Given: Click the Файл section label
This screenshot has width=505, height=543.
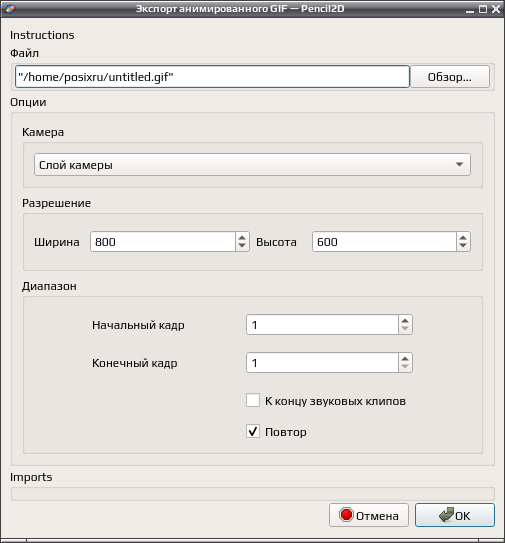Looking at the screenshot, I should coord(24,53).
